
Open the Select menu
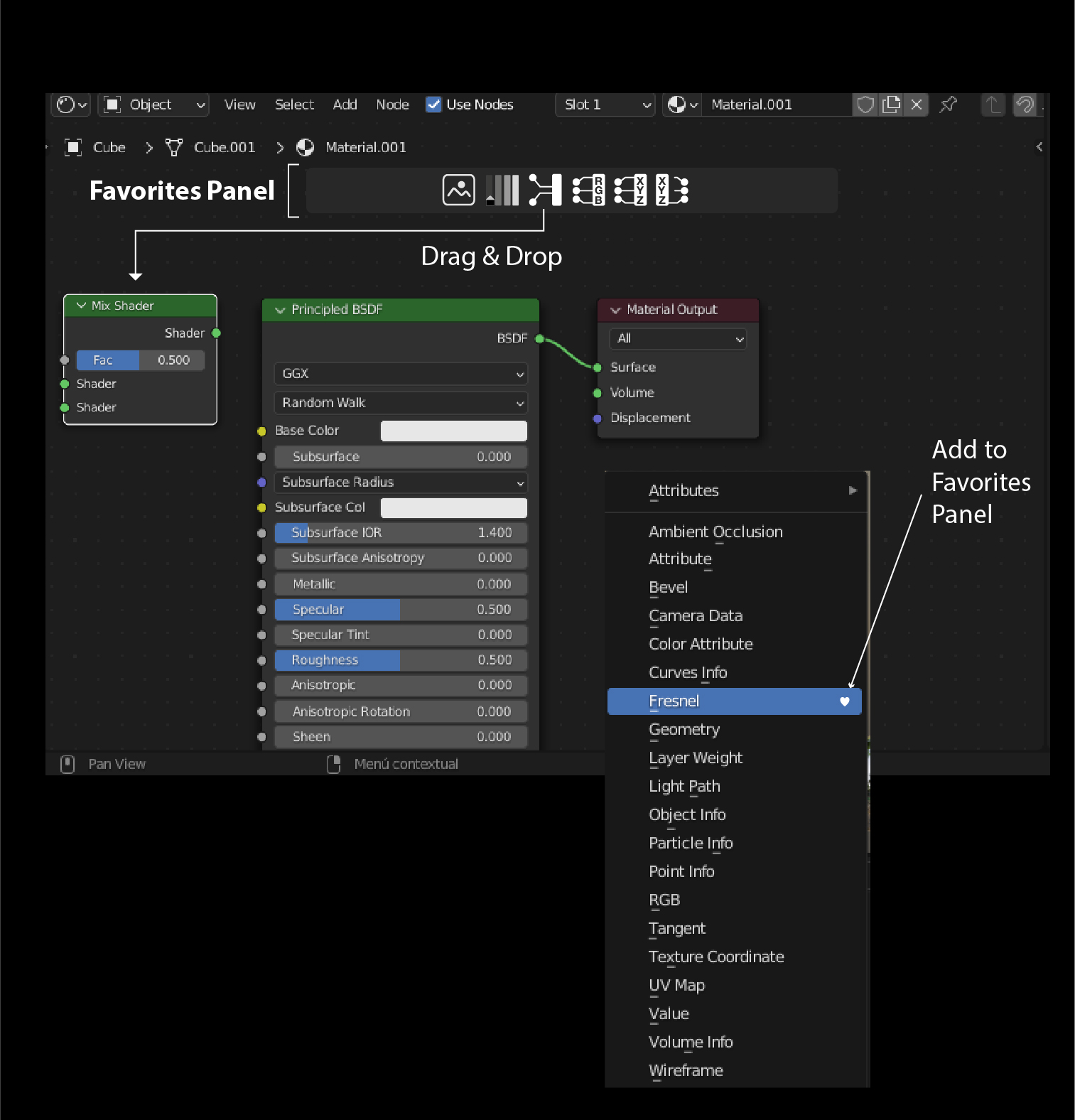pyautogui.click(x=294, y=105)
